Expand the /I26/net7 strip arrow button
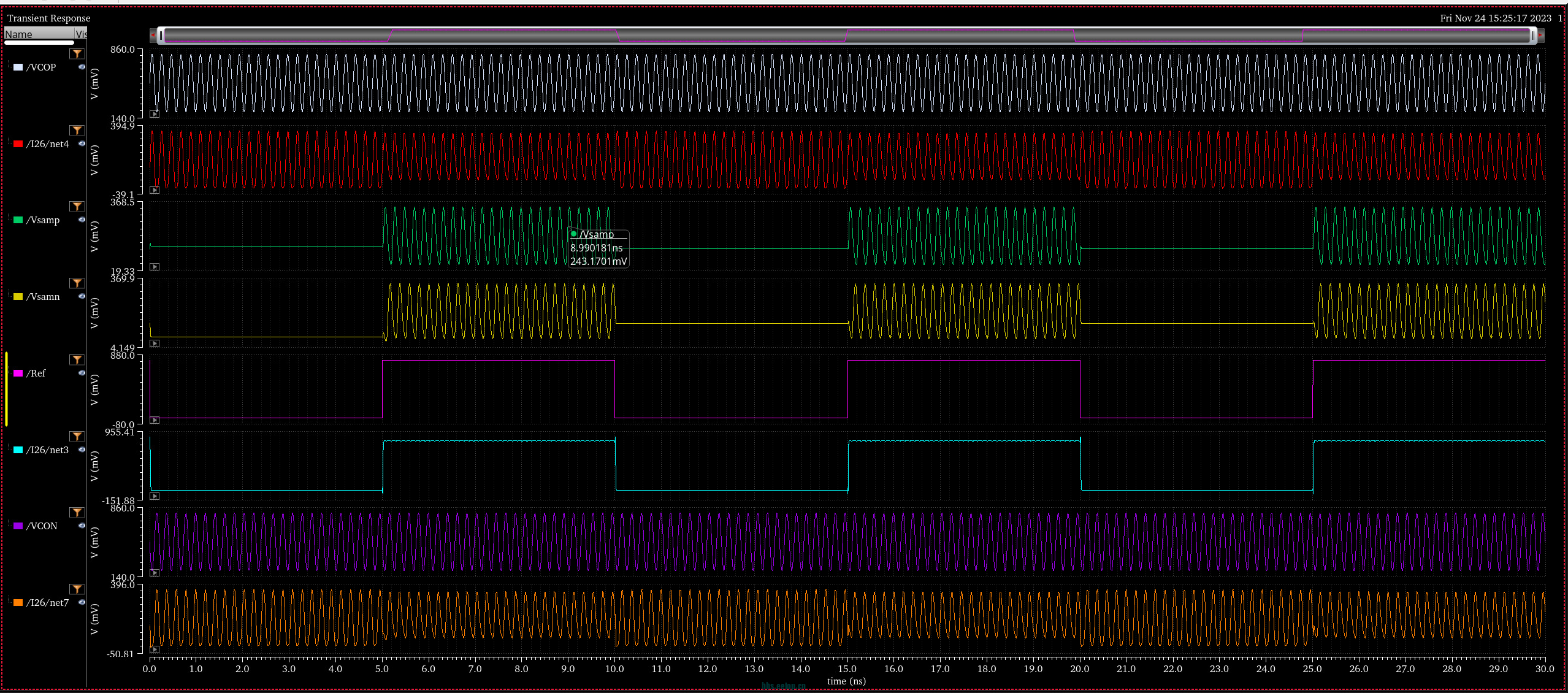 [x=155, y=649]
